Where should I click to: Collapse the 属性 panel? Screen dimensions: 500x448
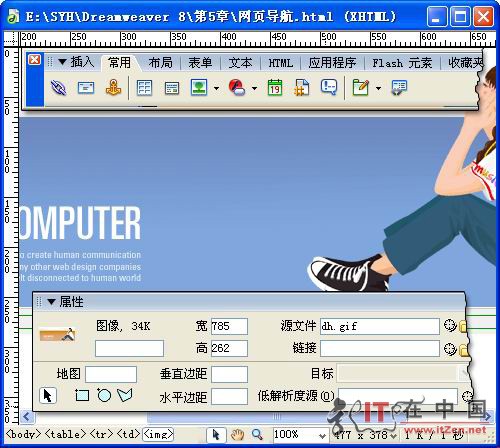click(x=51, y=302)
